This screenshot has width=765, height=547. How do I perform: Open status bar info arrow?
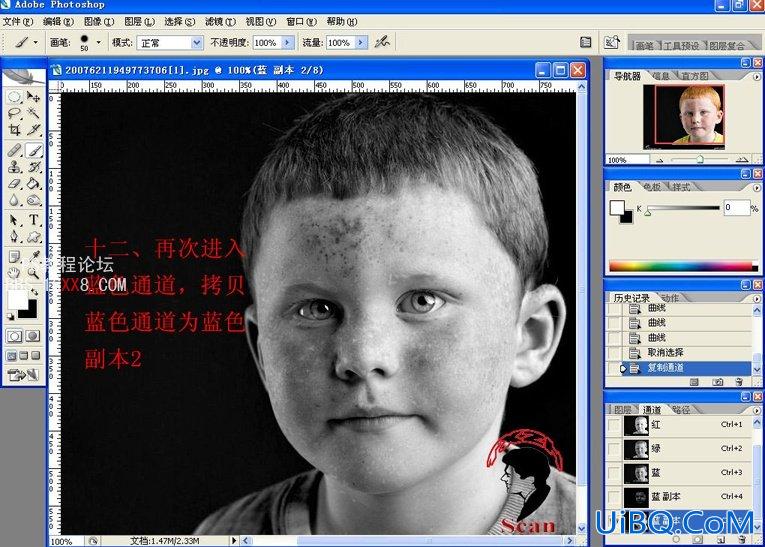pos(234,541)
